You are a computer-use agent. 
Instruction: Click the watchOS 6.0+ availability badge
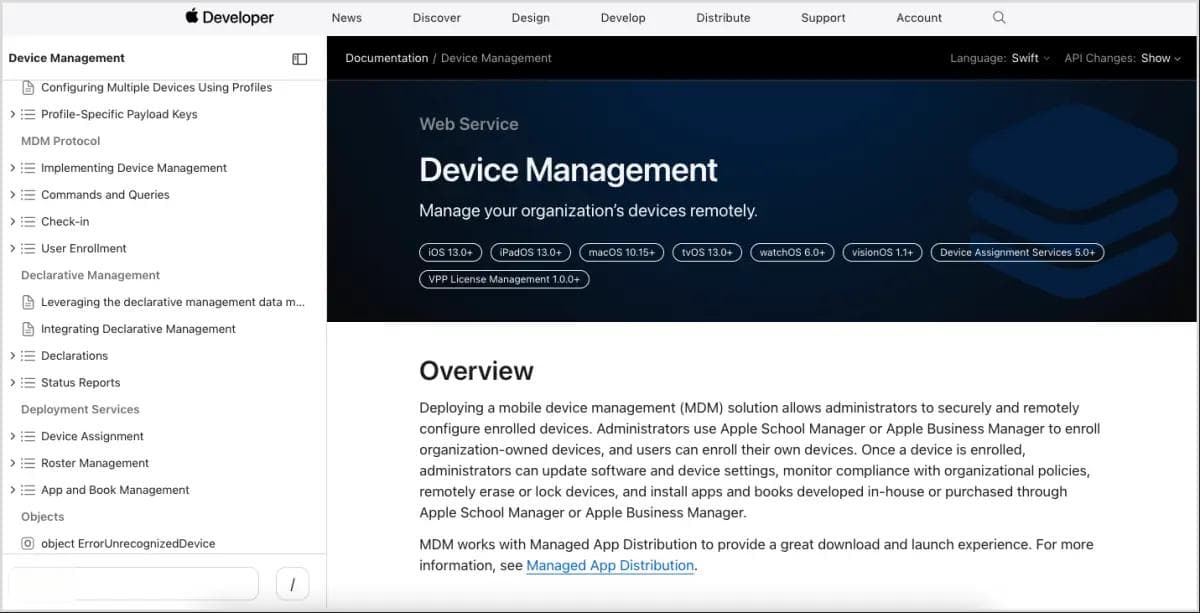point(792,253)
